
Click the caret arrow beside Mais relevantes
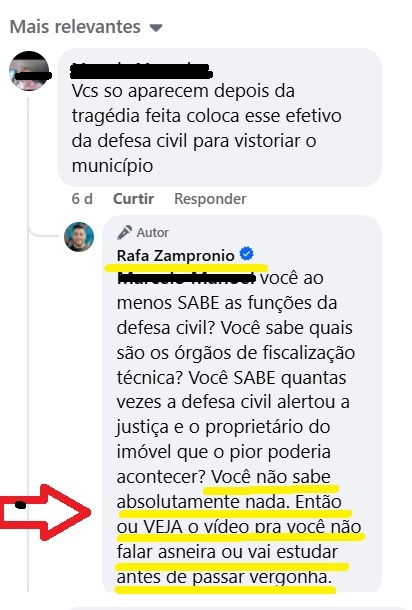click(156, 28)
